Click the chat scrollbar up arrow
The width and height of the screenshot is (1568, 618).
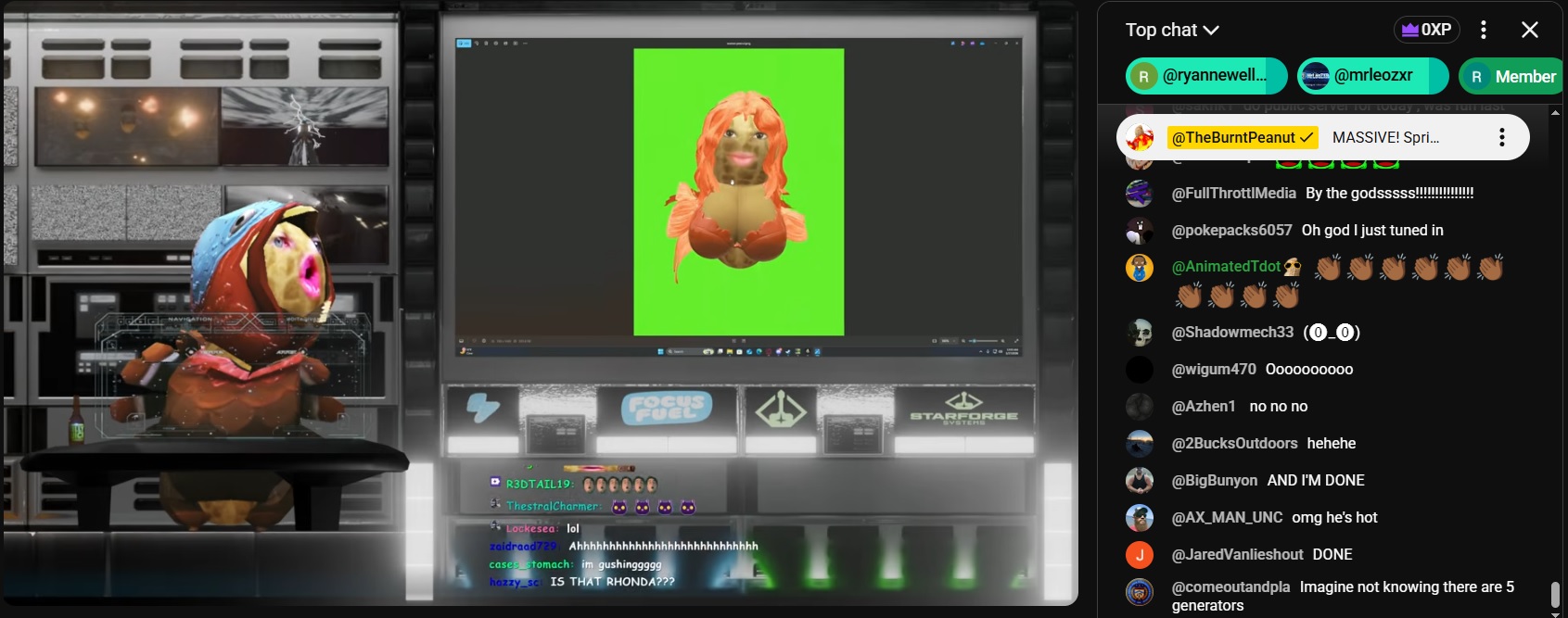[1555, 111]
